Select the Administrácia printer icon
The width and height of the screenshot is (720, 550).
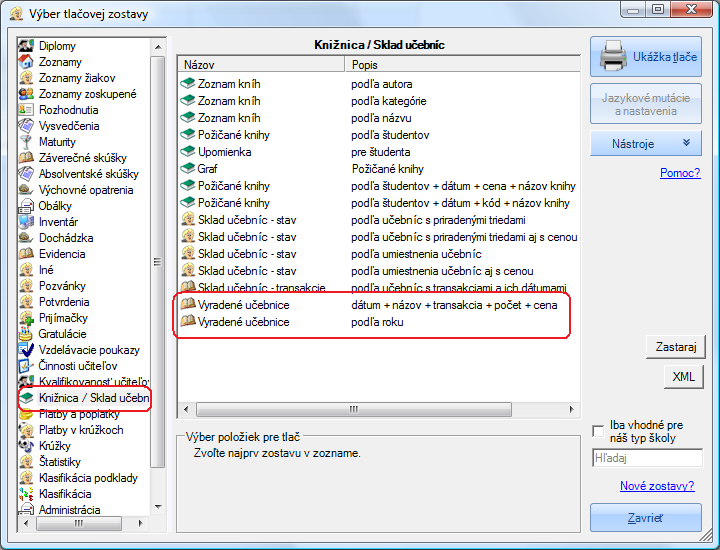[x=26, y=509]
